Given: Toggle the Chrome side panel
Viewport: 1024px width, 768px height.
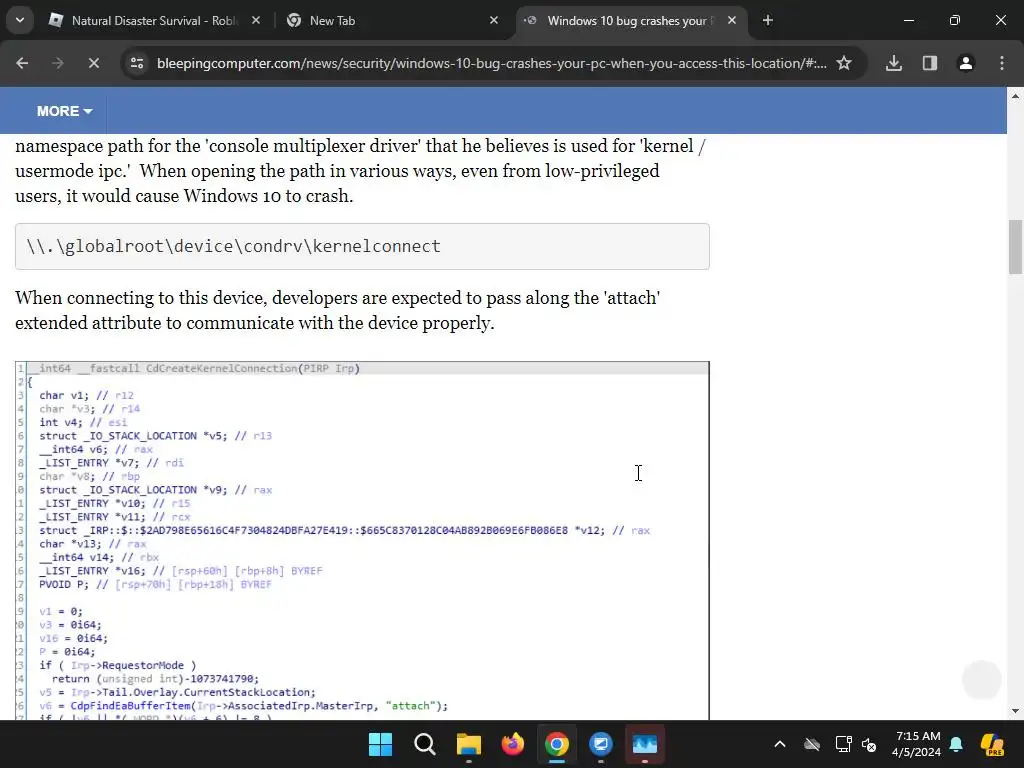Looking at the screenshot, I should click(930, 63).
